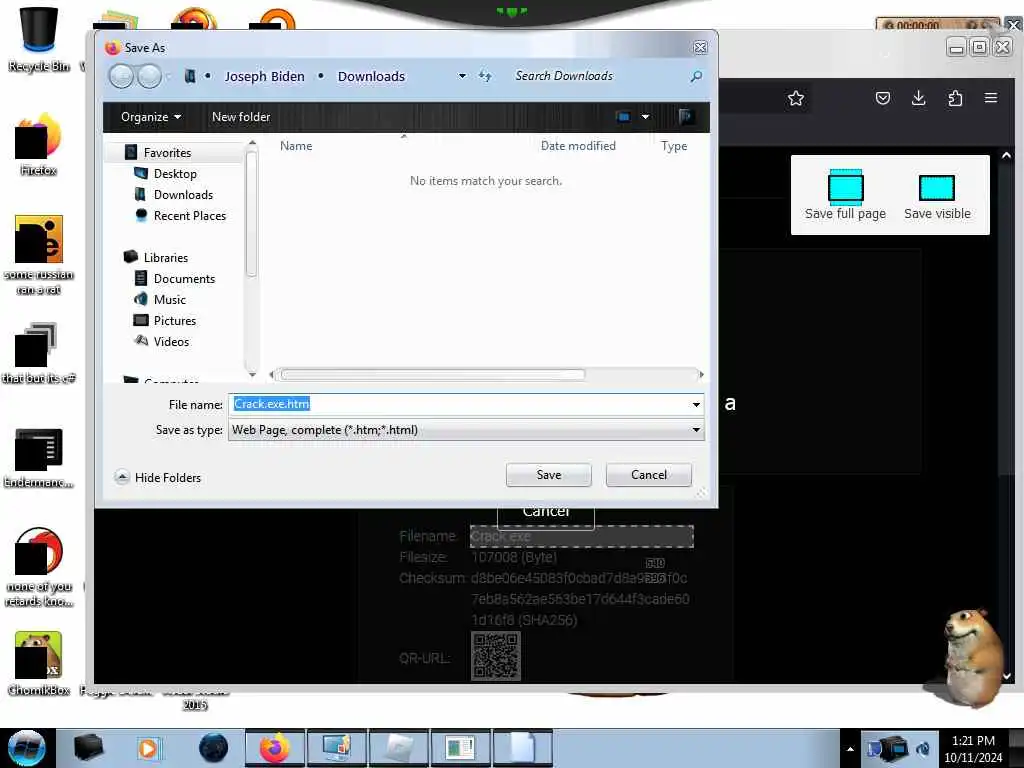This screenshot has height=768, width=1024.
Task: Open the Documents library
Action: point(184,278)
